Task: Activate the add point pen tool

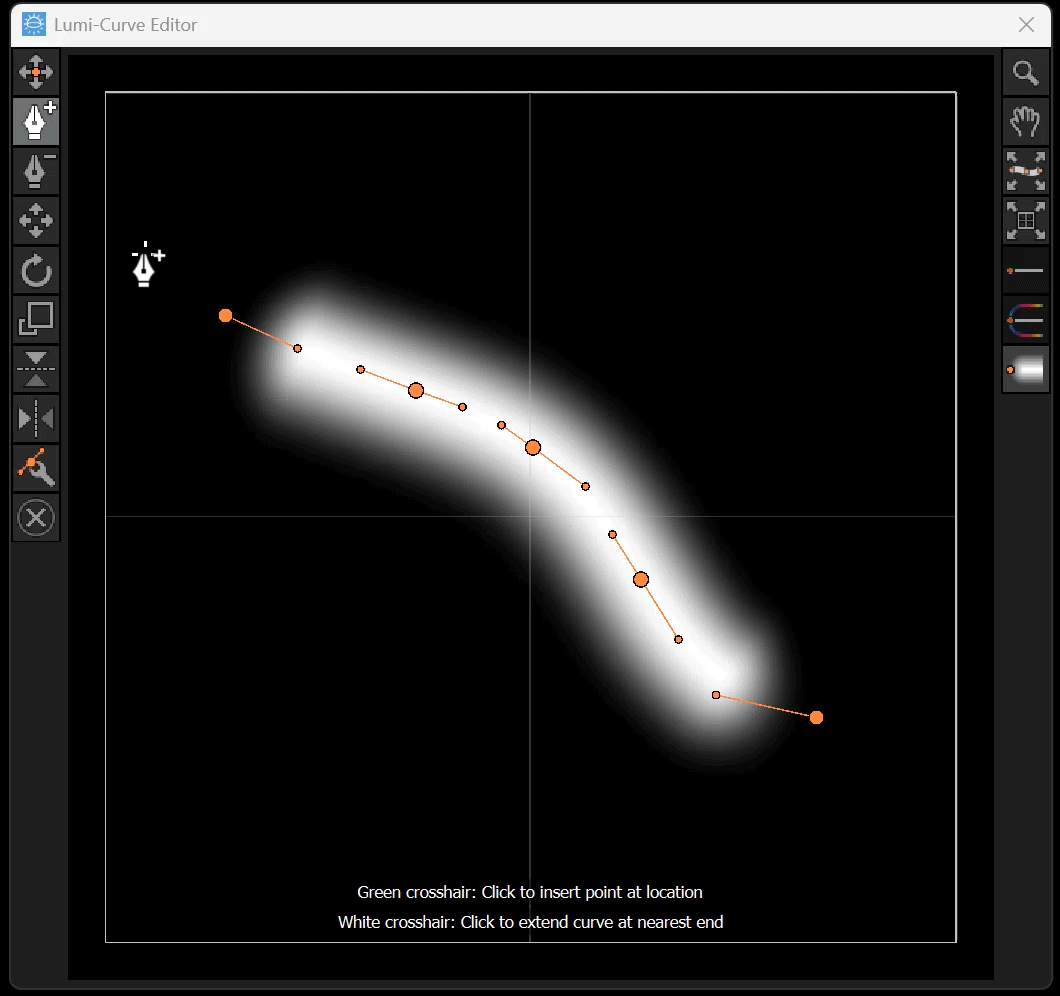Action: pyautogui.click(x=36, y=122)
